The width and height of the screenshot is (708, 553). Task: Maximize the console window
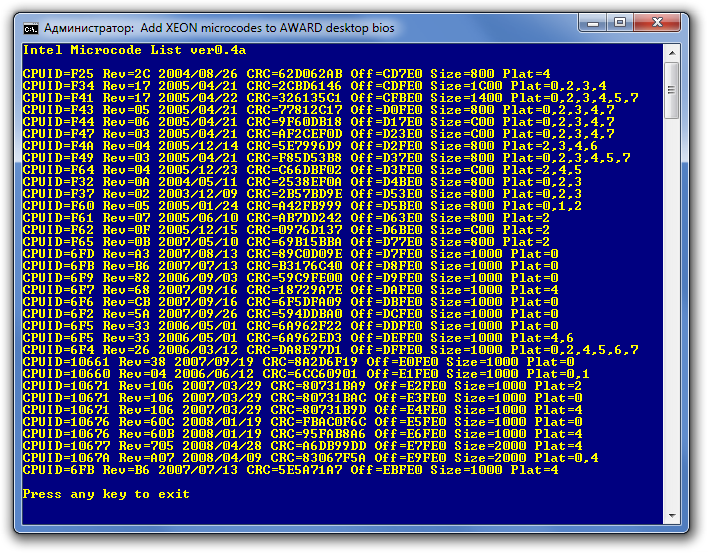620,23
